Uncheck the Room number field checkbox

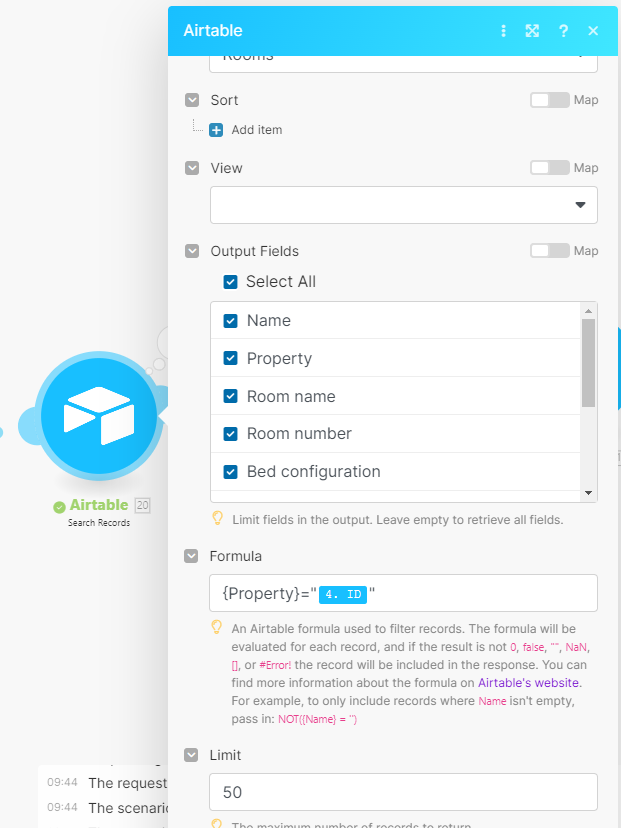pyautogui.click(x=230, y=434)
